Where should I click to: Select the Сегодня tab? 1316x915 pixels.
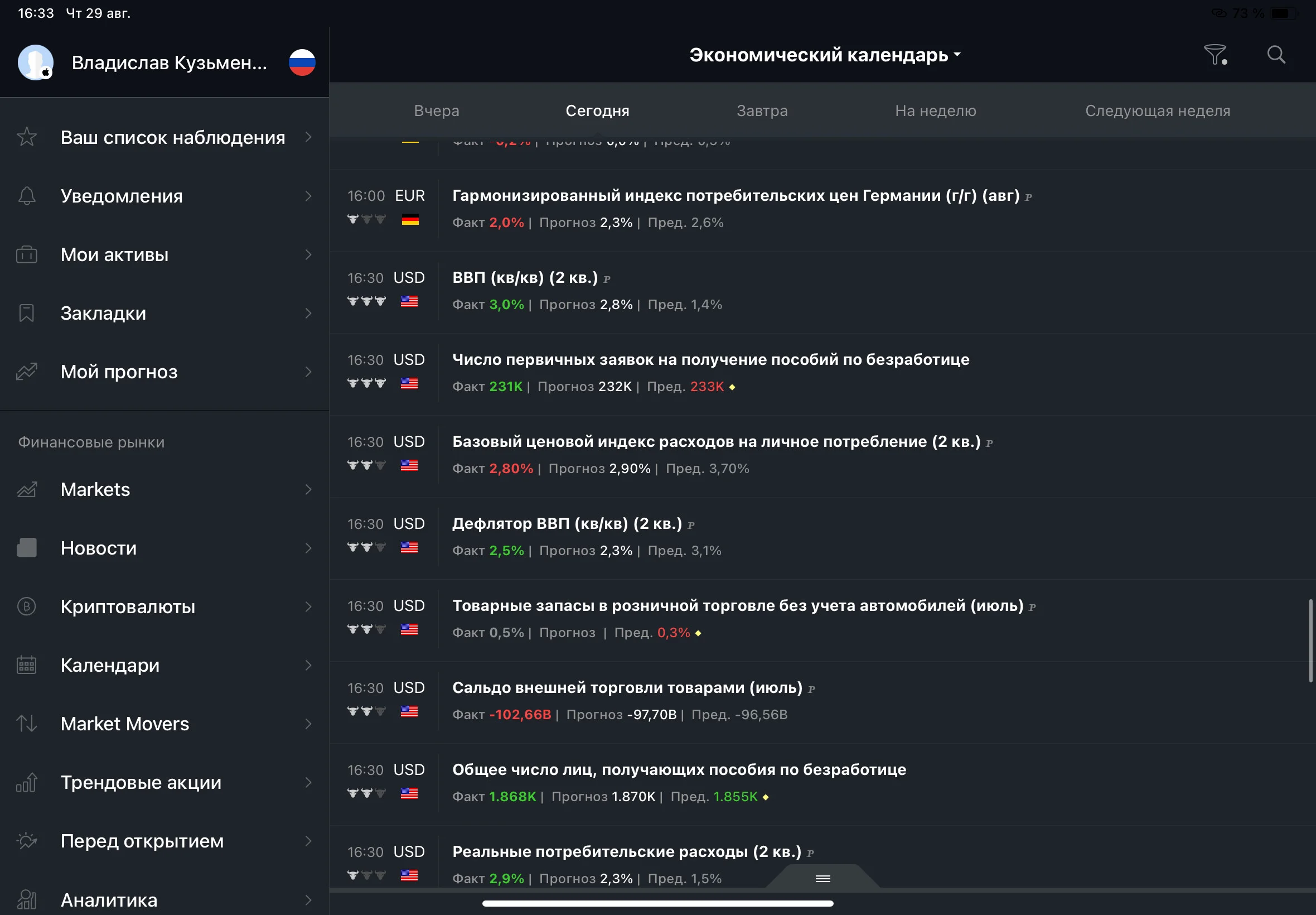(x=597, y=110)
